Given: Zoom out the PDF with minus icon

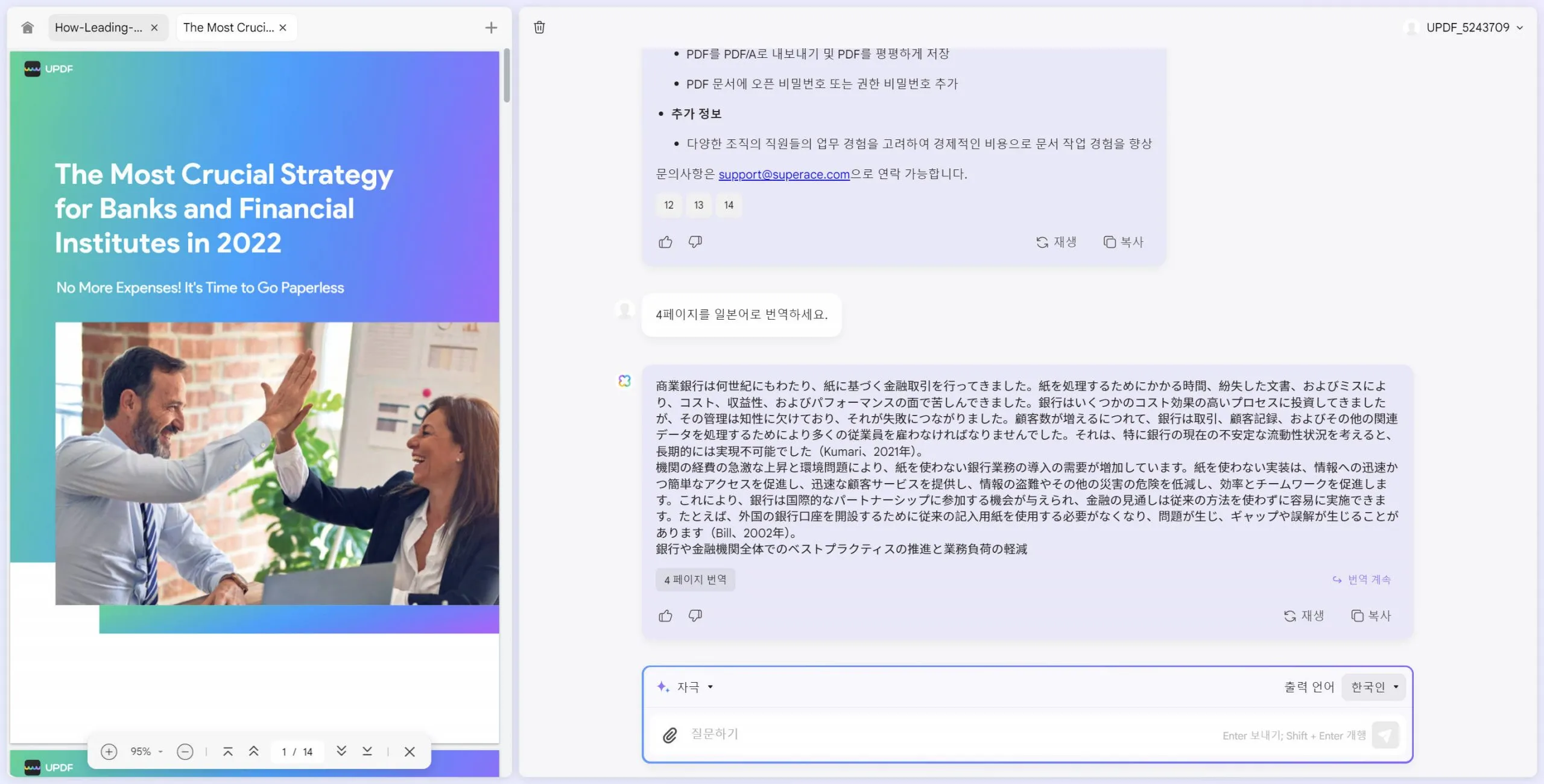Looking at the screenshot, I should pyautogui.click(x=185, y=751).
